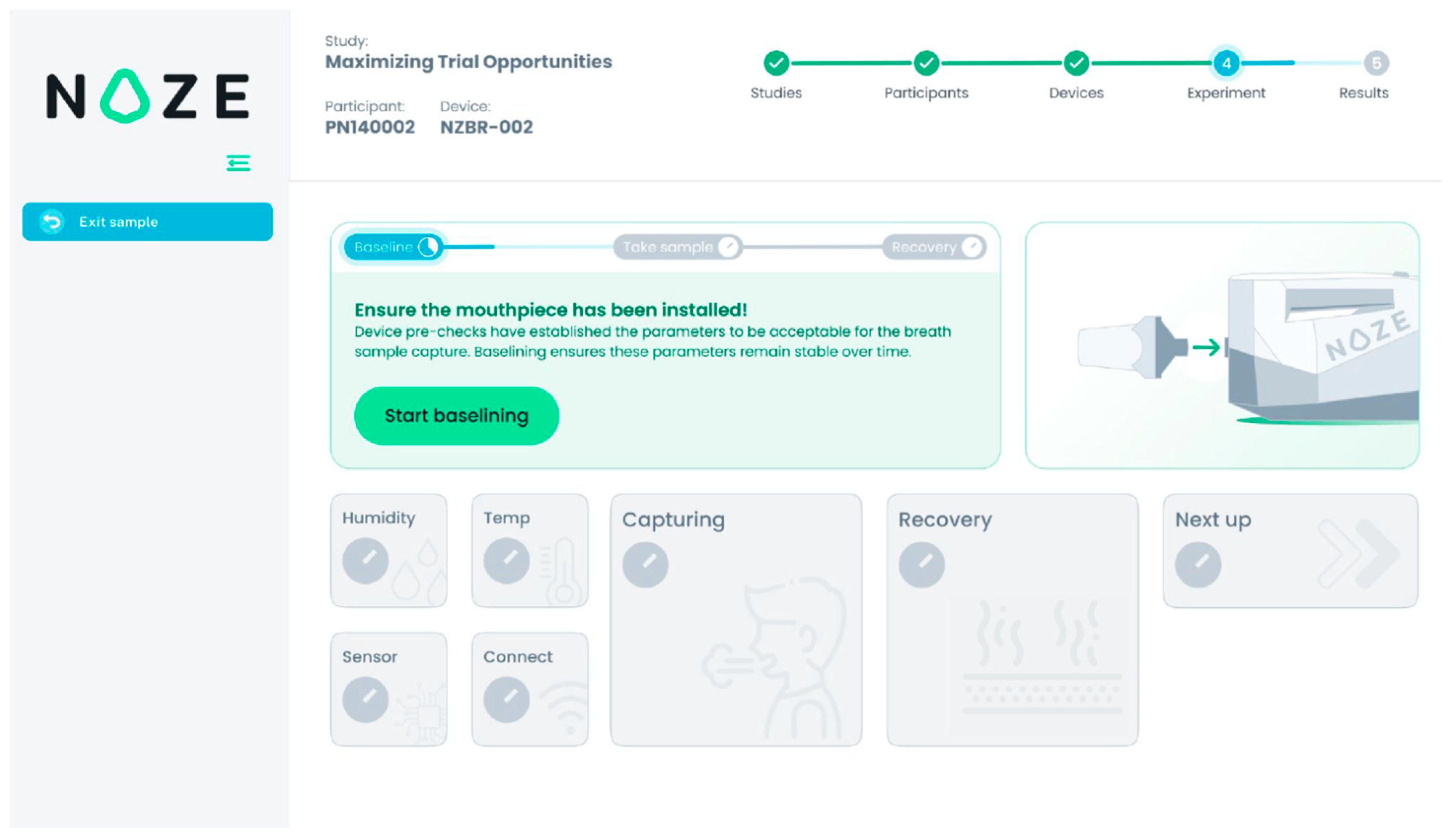This screenshot has width=1452, height=840.
Task: Click the Experiment step number 4
Action: 1226,63
